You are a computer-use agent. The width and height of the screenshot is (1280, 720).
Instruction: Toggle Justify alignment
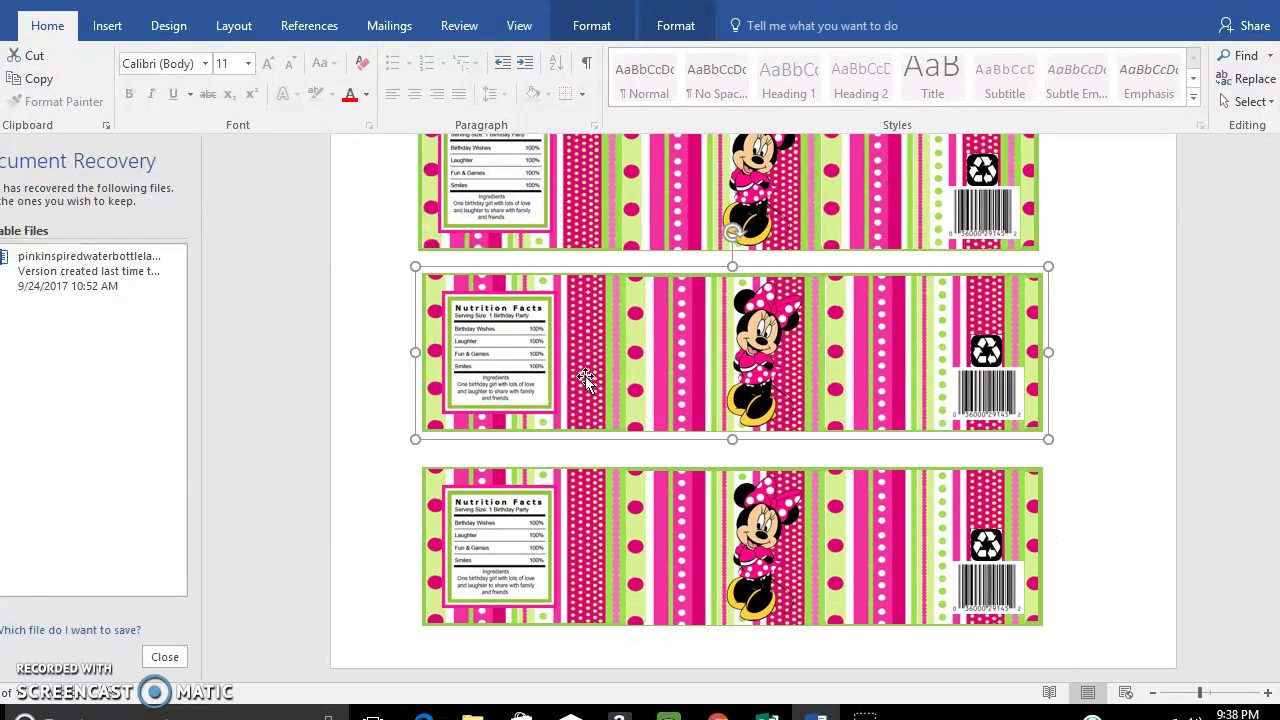pos(459,94)
